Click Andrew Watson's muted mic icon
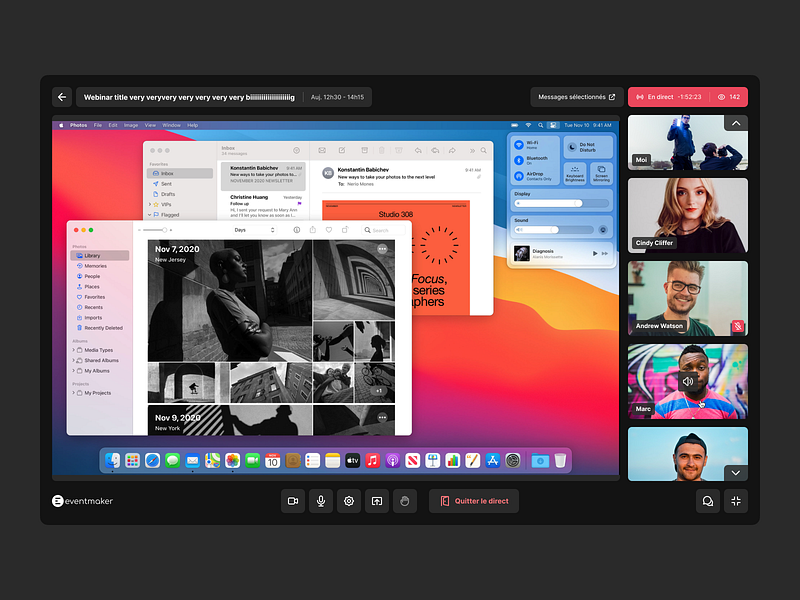The image size is (800, 600). [x=738, y=326]
